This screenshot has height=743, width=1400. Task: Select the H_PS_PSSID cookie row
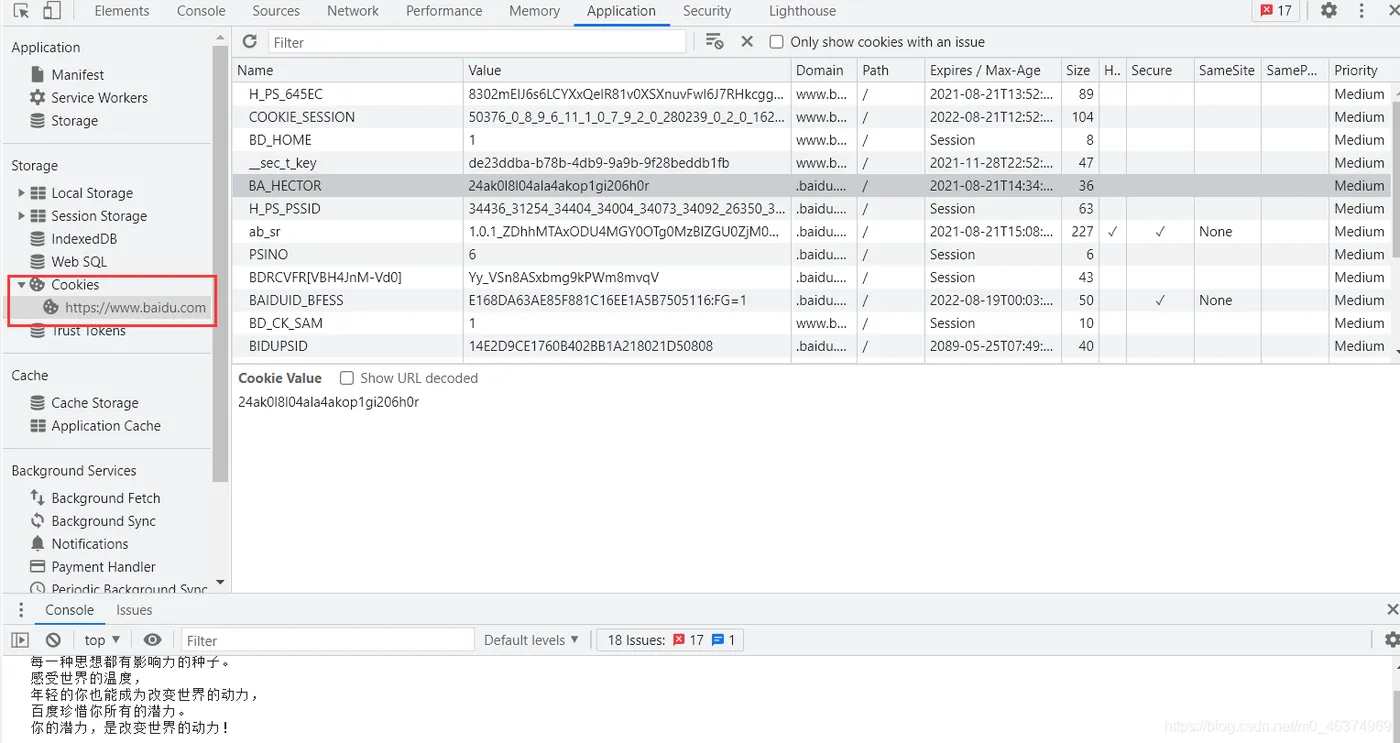click(811, 208)
